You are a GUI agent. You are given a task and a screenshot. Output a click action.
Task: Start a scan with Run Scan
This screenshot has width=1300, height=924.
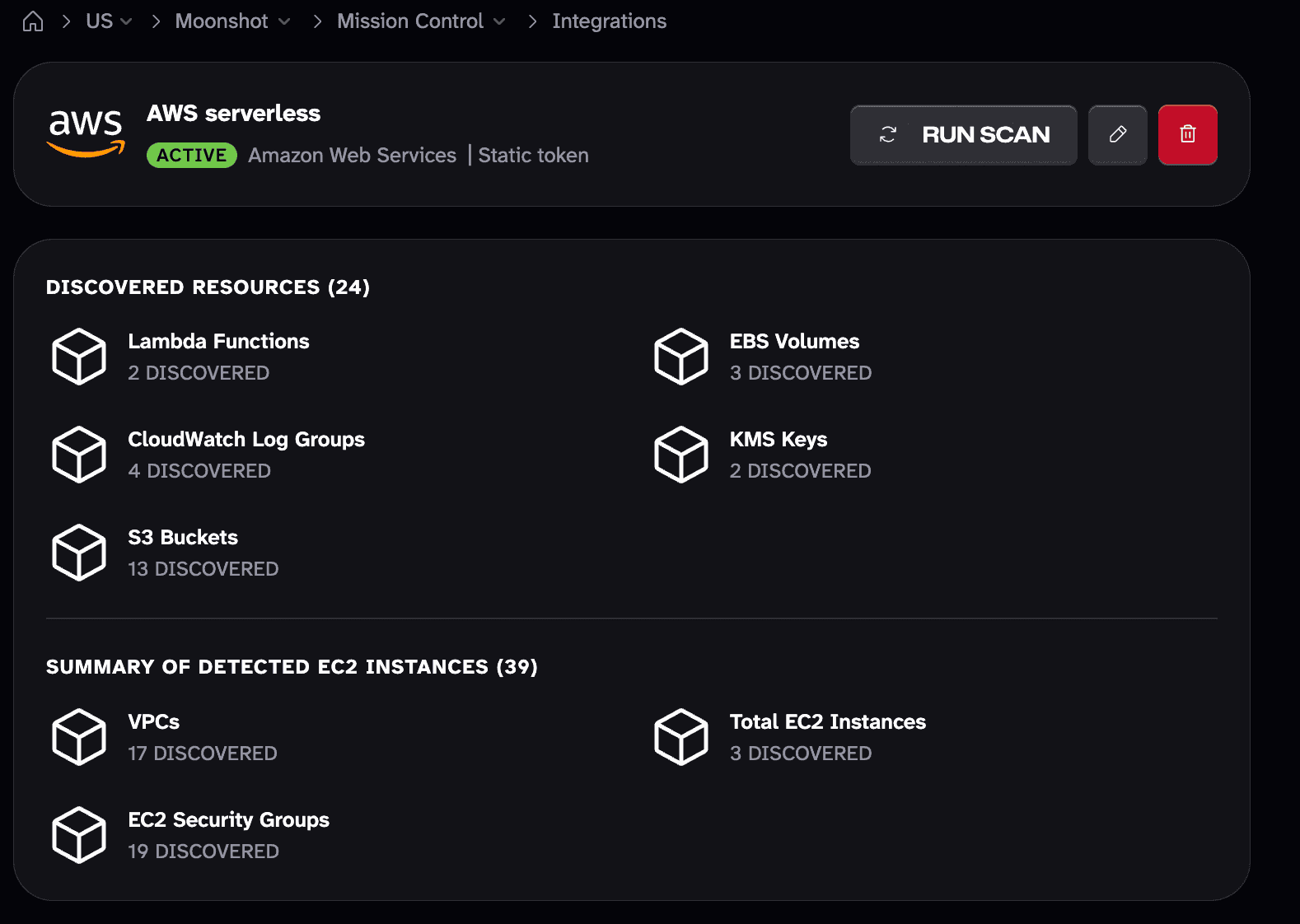pyautogui.click(x=963, y=135)
